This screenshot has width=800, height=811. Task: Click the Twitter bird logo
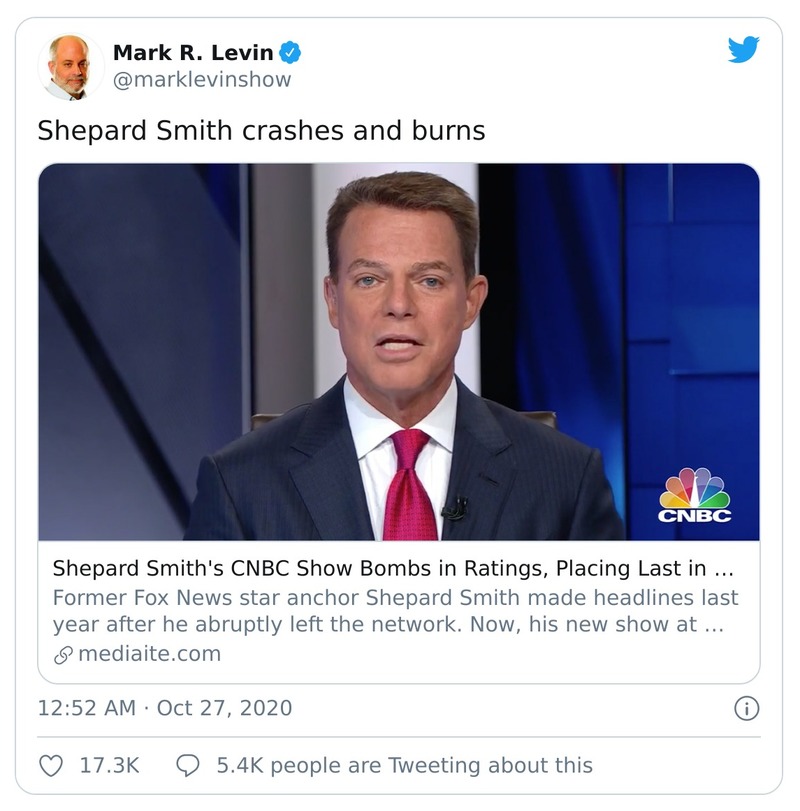tap(743, 50)
